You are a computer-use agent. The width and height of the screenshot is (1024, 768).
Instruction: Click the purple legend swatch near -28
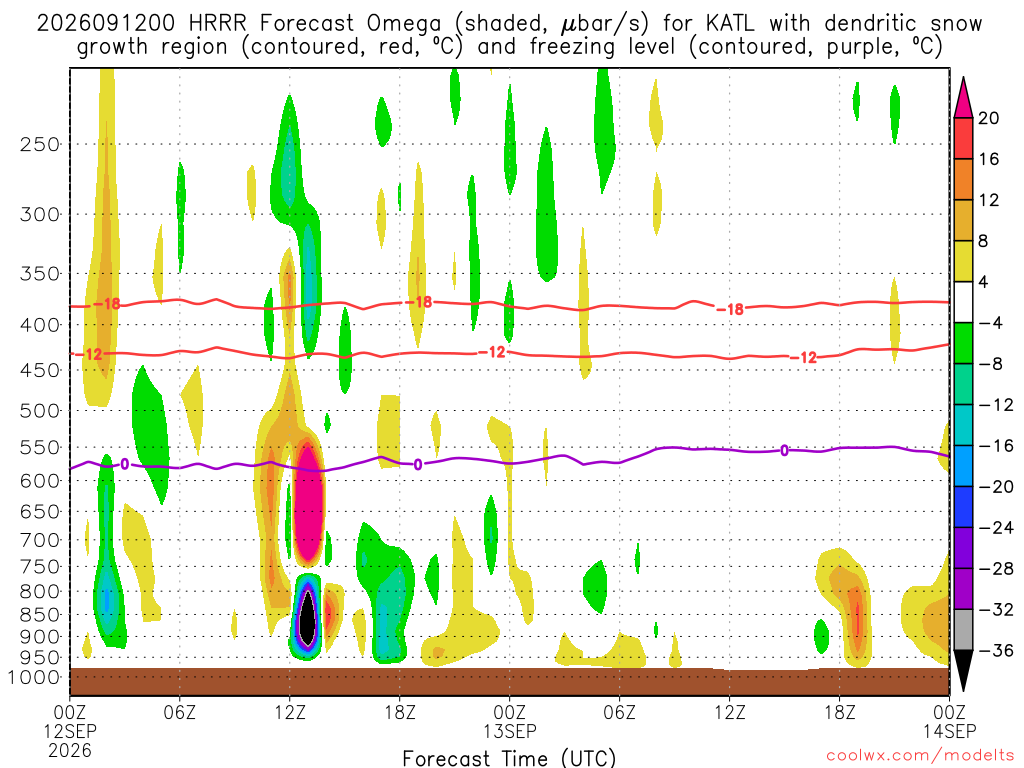[963, 548]
